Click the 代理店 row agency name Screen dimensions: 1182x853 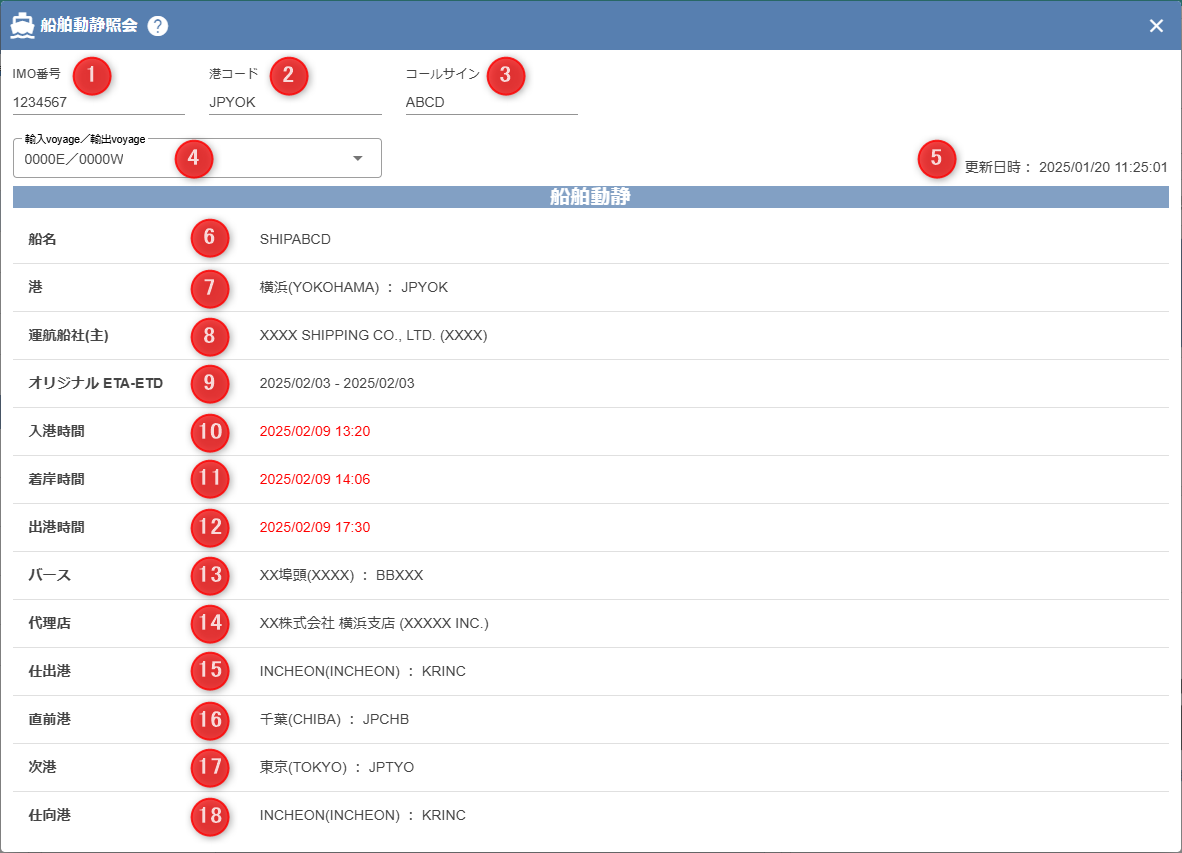373,624
